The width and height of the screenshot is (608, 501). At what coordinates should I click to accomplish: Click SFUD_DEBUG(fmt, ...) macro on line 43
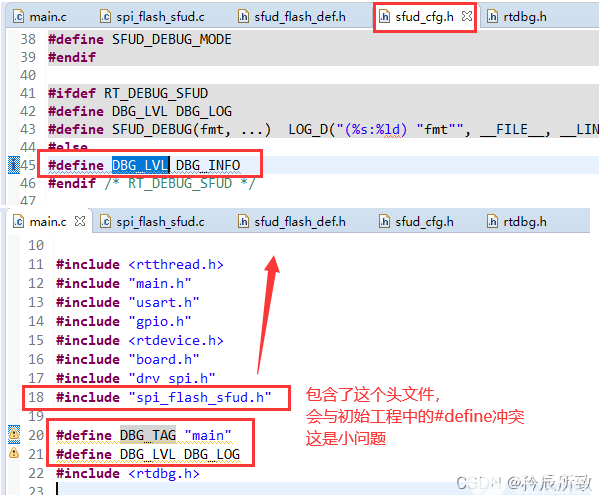pos(192,130)
